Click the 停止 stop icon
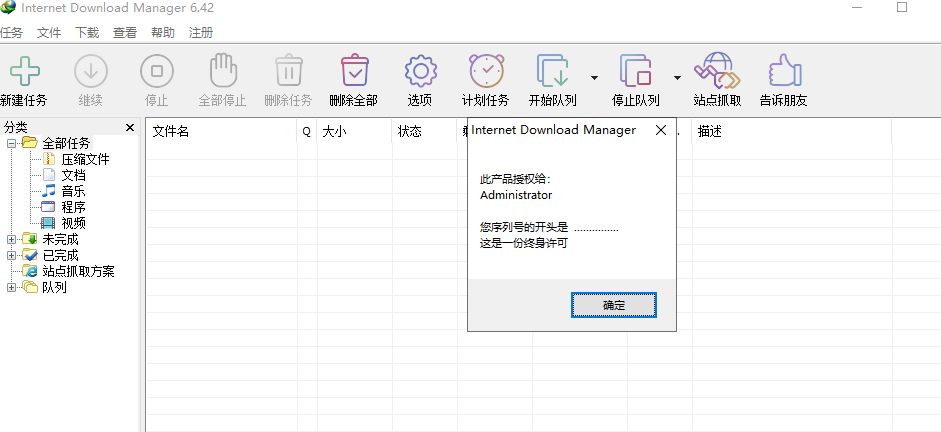 tap(157, 71)
